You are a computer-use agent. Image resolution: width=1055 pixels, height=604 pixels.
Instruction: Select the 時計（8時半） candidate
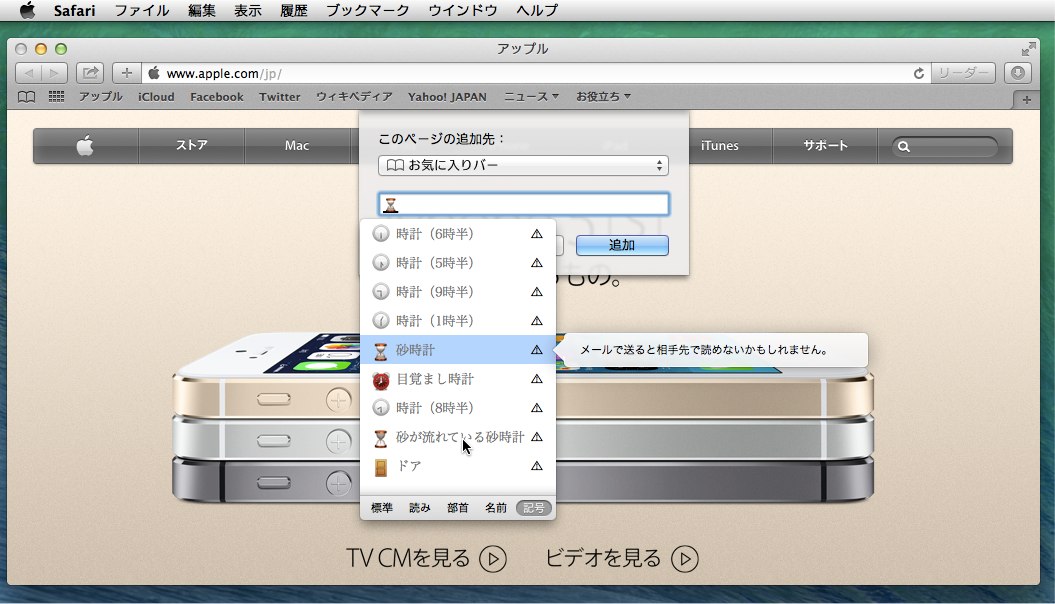(x=458, y=408)
